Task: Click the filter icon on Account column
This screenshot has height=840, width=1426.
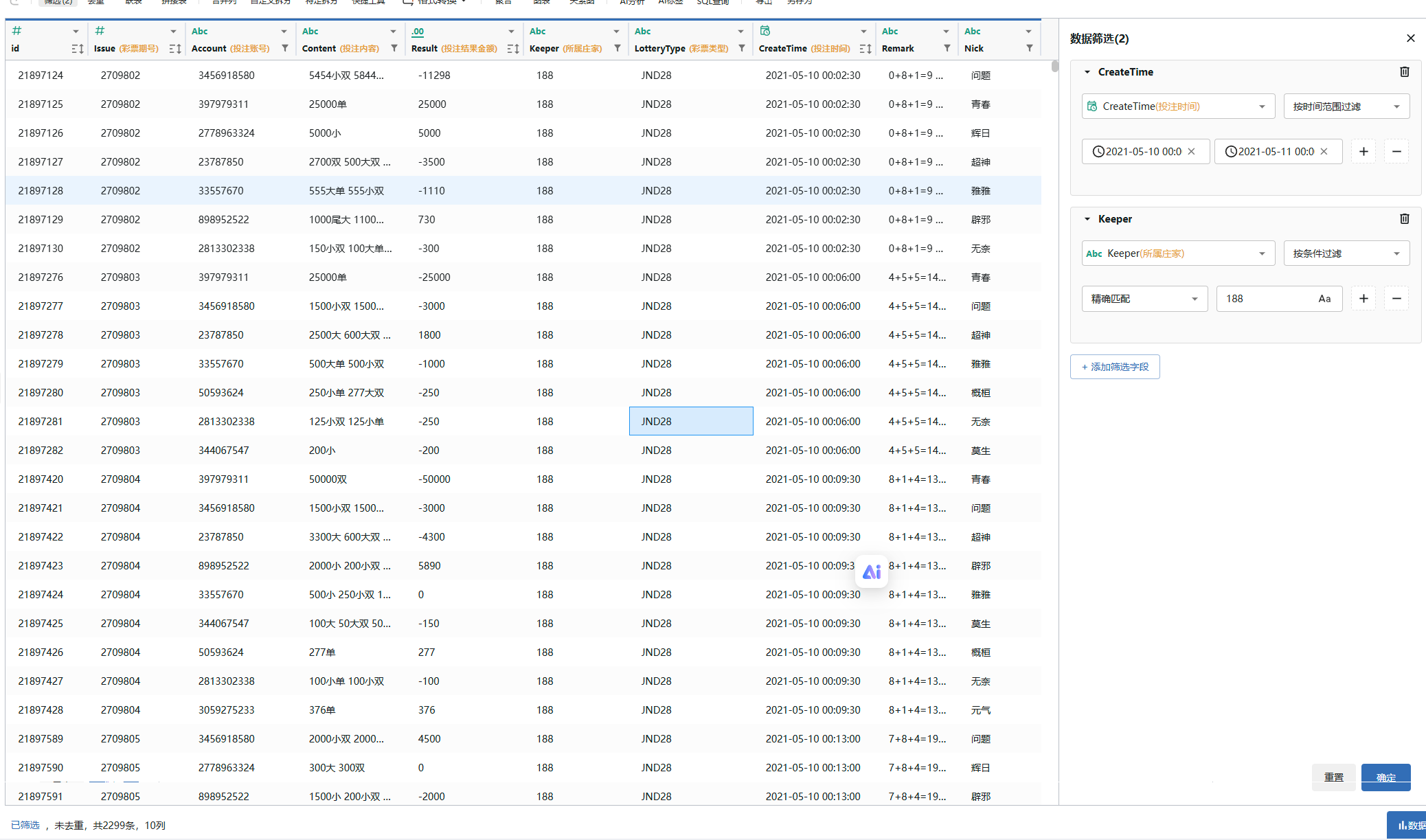Action: (x=285, y=48)
